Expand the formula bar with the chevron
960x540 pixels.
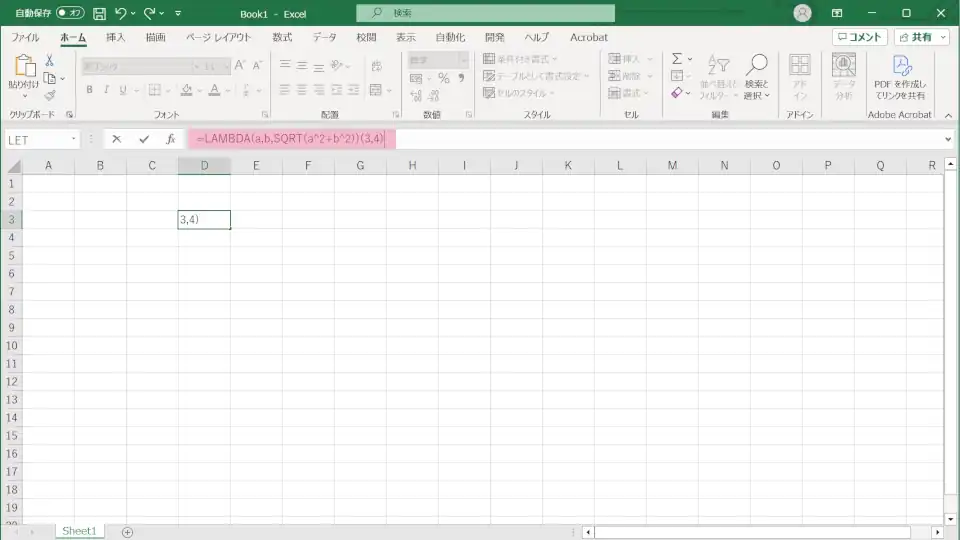click(x=948, y=140)
